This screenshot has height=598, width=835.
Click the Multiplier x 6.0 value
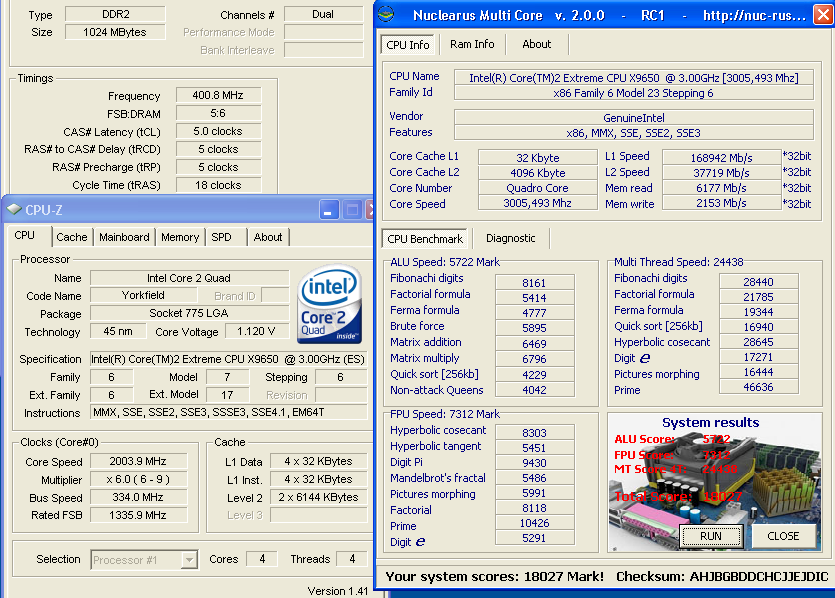tap(138, 479)
